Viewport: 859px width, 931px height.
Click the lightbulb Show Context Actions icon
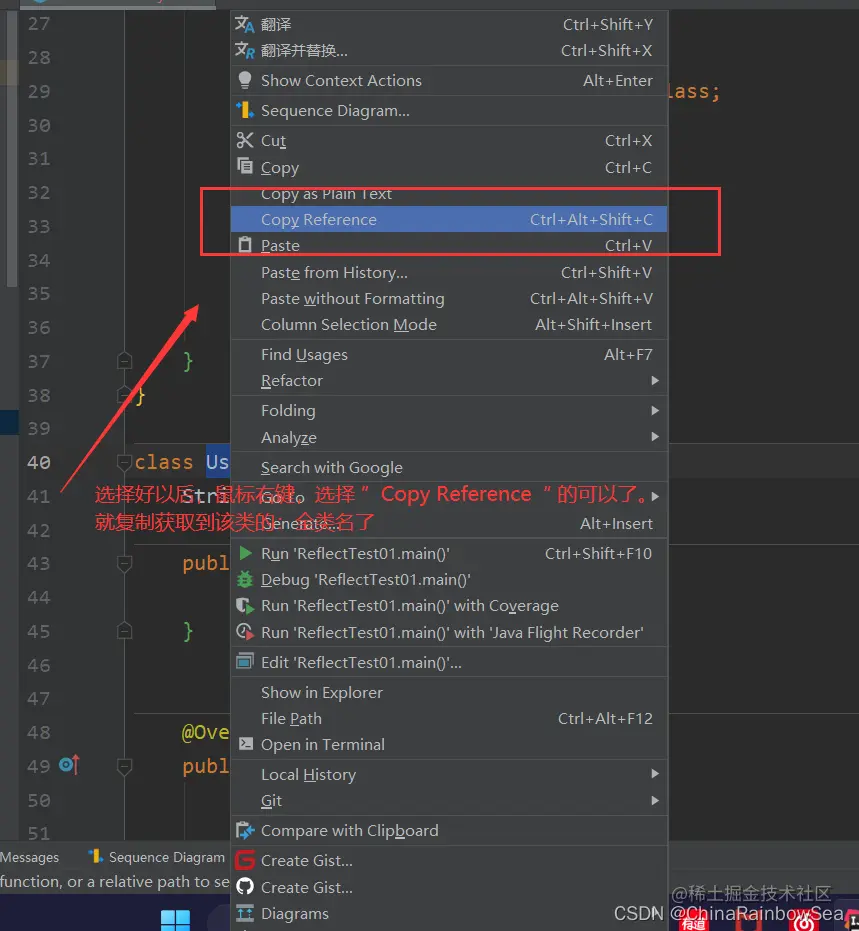click(x=245, y=80)
